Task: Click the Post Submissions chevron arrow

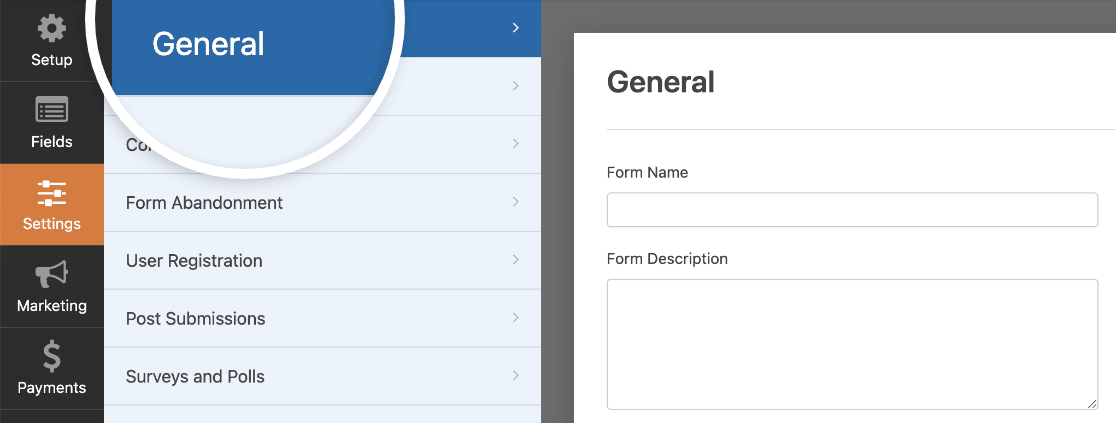Action: tap(516, 318)
